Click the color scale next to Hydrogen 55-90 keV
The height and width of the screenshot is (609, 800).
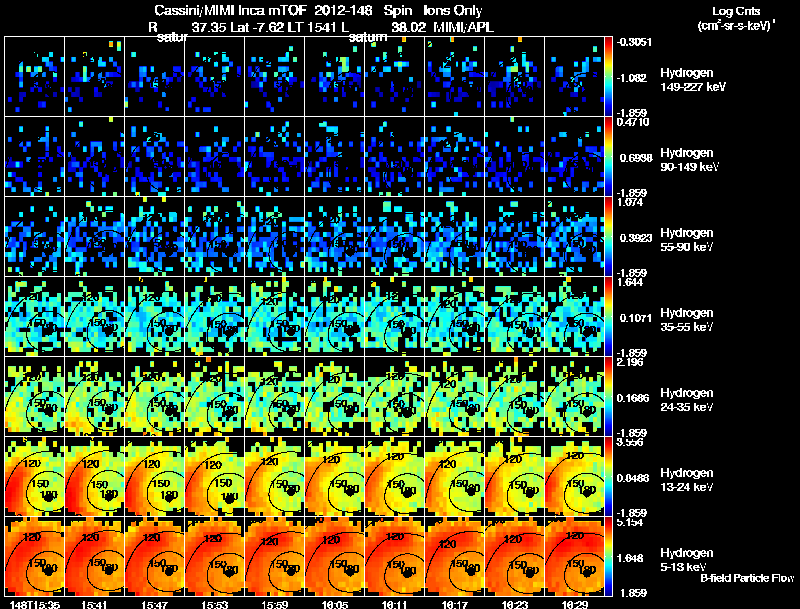608,237
